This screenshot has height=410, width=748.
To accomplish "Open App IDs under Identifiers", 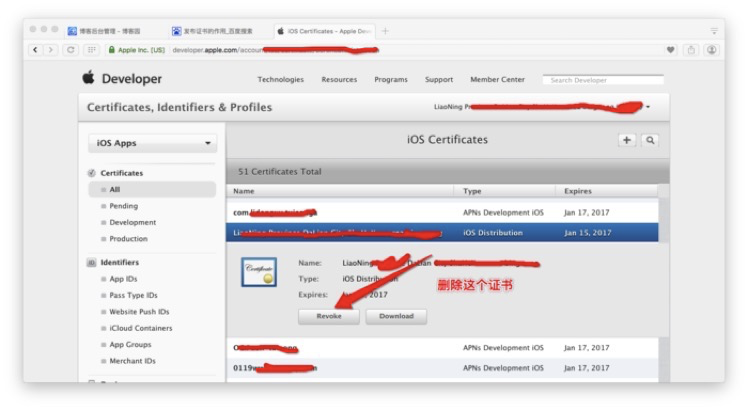I will (123, 279).
